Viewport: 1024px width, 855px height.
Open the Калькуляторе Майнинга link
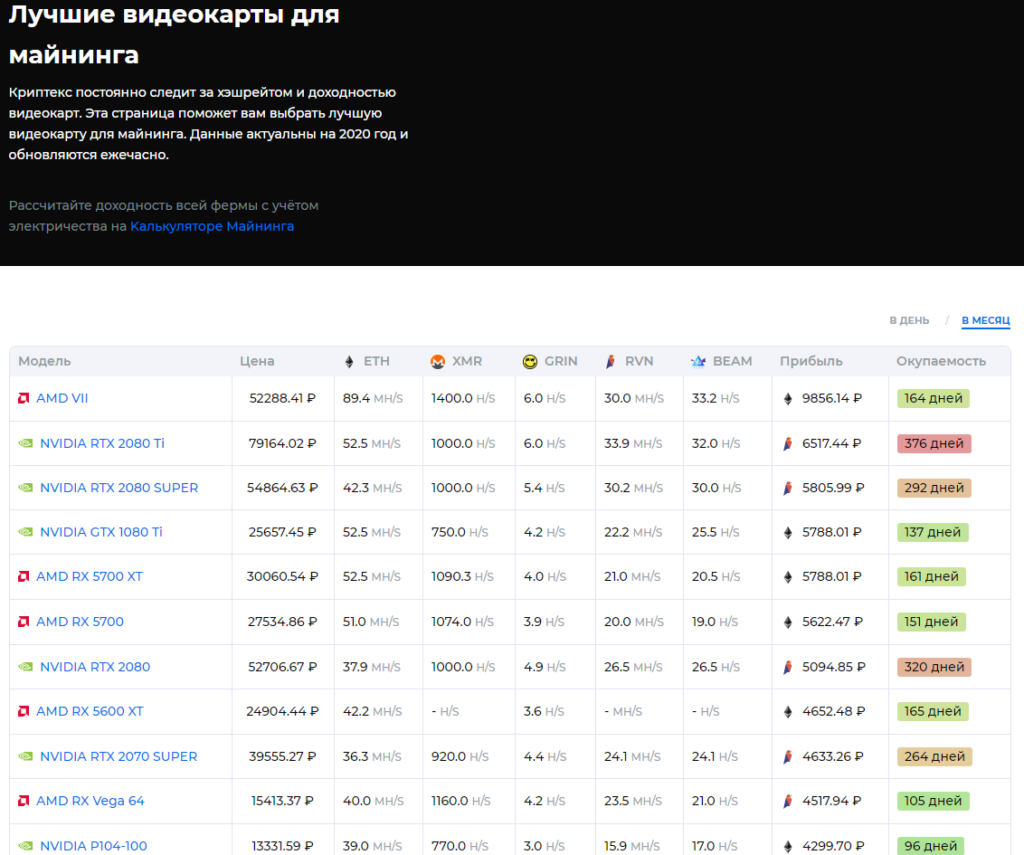tap(212, 226)
